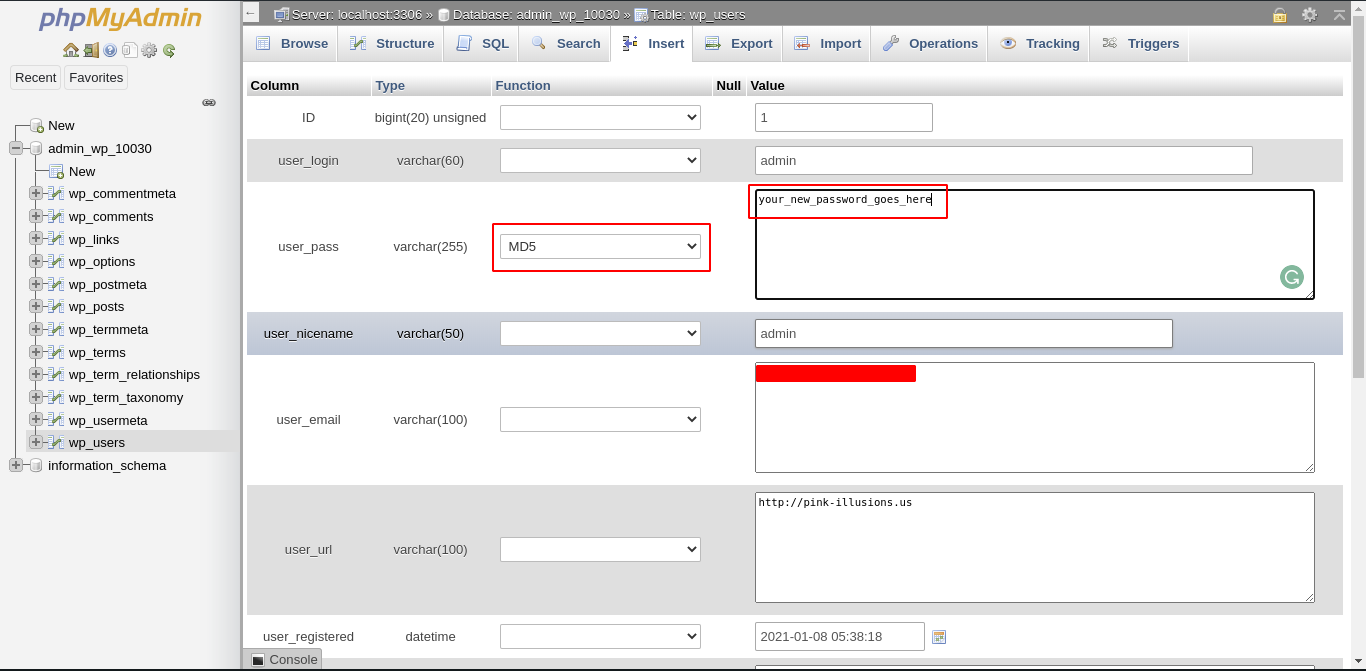Go to phpMyAdmin home via house icon
The height and width of the screenshot is (671, 1366).
(x=71, y=50)
